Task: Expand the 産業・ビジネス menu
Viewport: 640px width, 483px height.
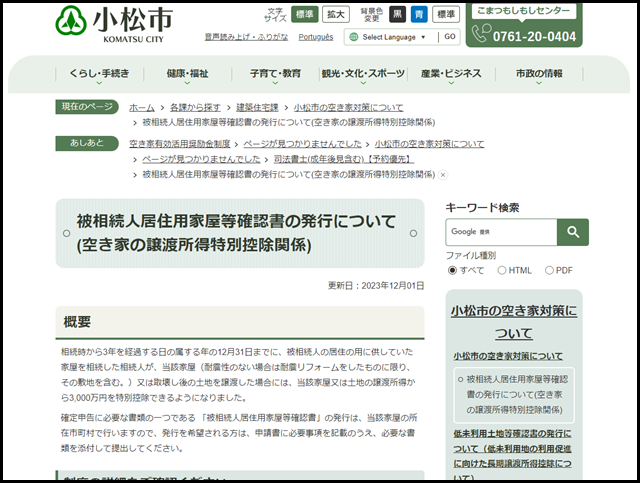Action: (451, 74)
